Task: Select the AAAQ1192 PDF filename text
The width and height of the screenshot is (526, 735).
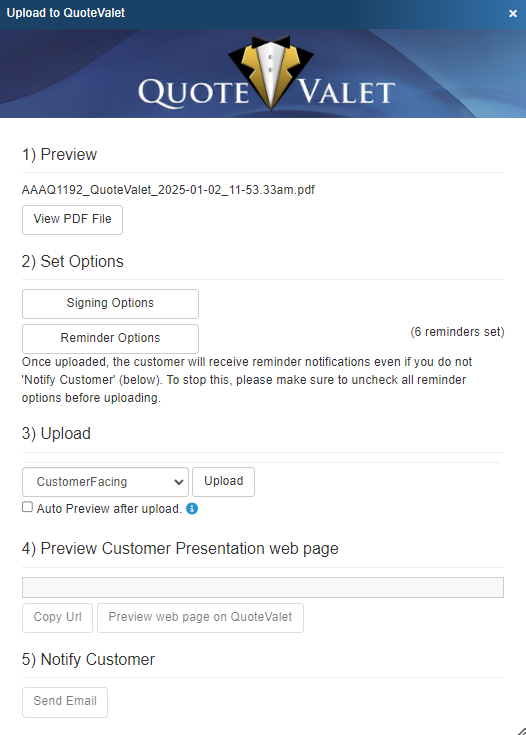Action: pos(168,190)
